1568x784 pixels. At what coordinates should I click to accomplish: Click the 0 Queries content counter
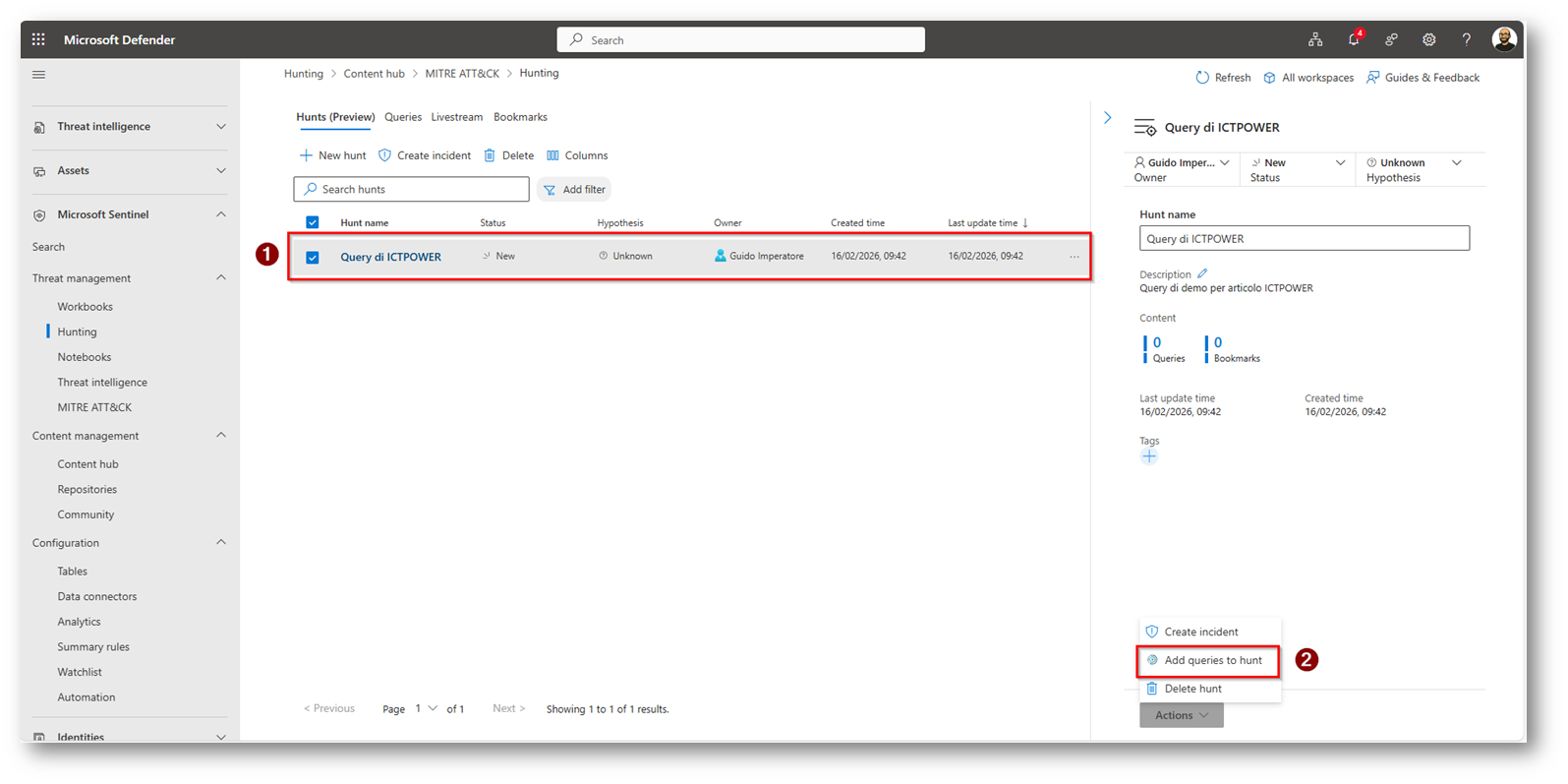[1166, 349]
